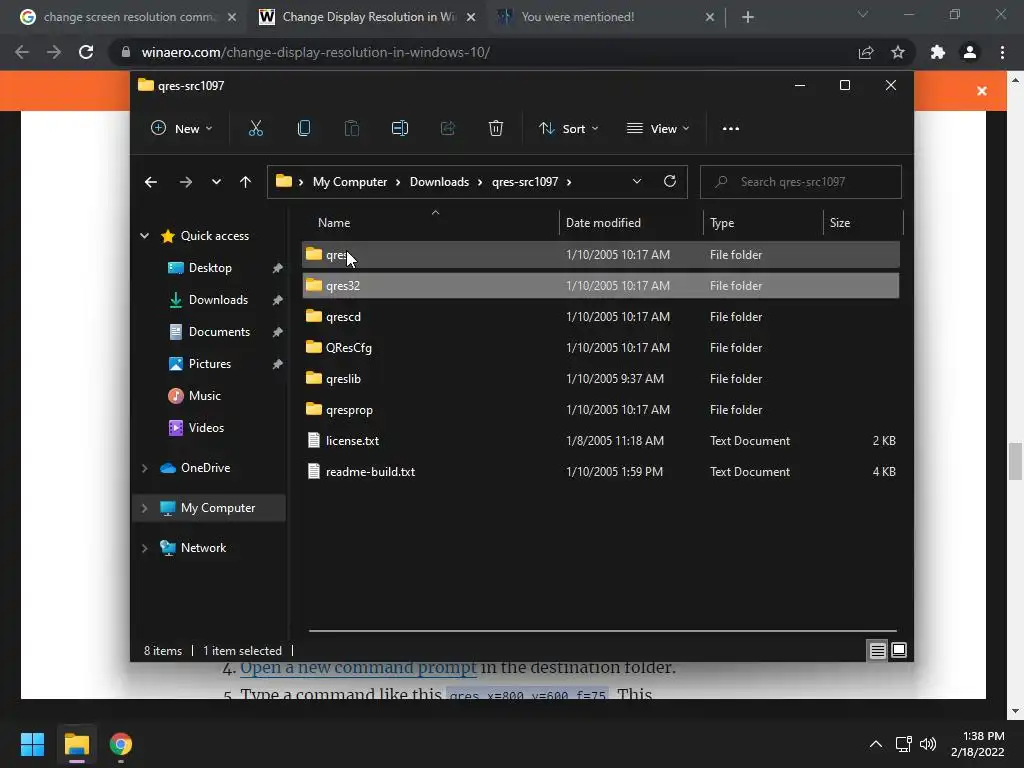Reload the winaero page in Chrome
The width and height of the screenshot is (1024, 768).
click(x=86, y=52)
